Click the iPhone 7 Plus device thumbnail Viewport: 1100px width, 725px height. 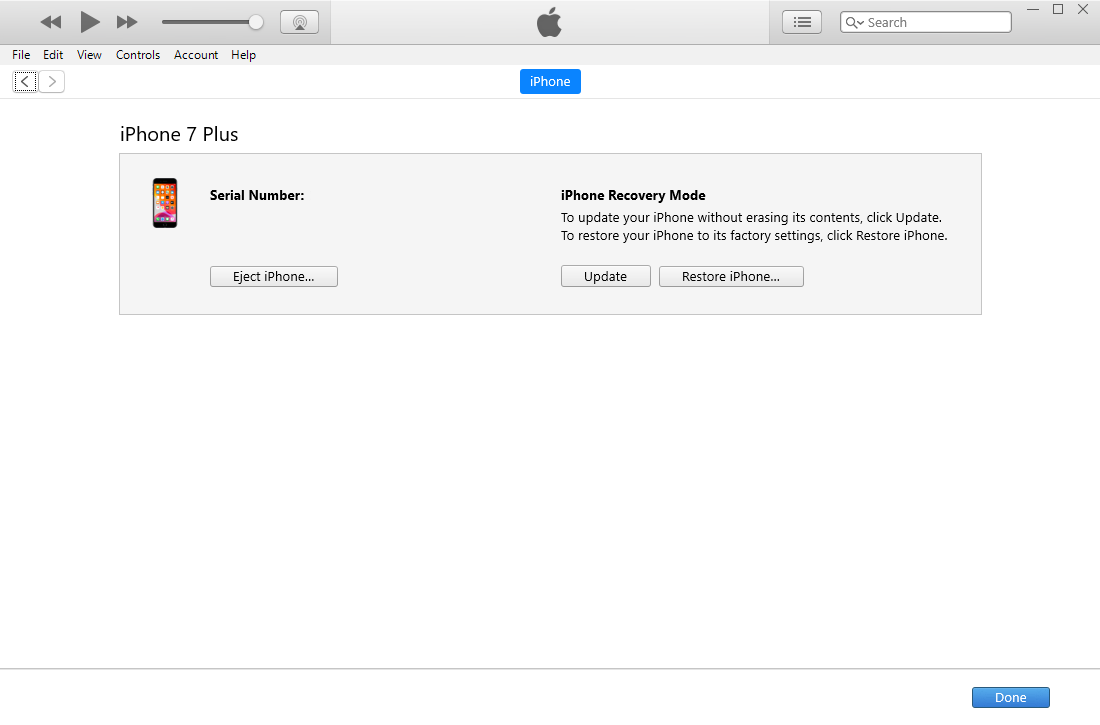[165, 203]
